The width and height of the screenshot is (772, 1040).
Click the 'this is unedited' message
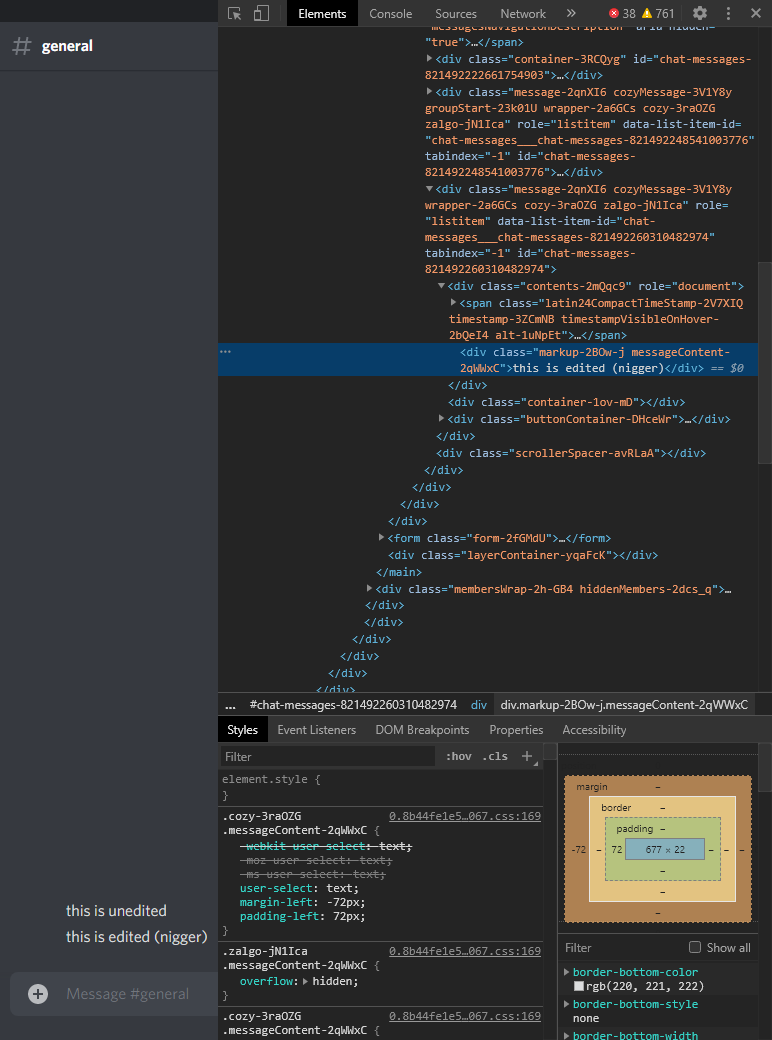point(116,911)
